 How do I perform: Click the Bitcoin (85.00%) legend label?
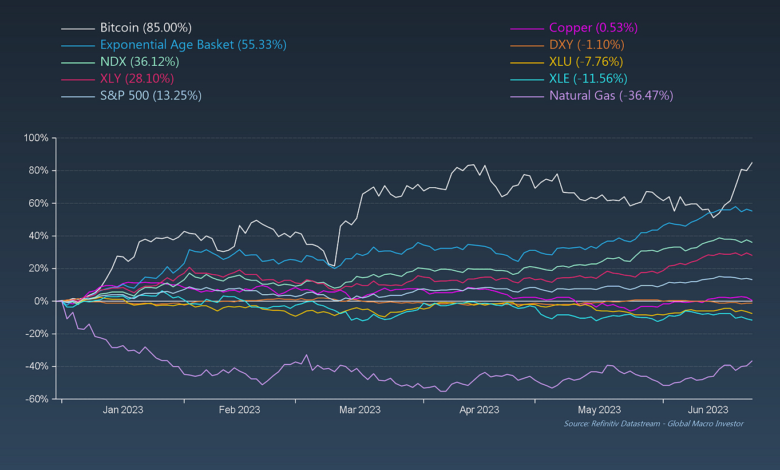click(146, 27)
